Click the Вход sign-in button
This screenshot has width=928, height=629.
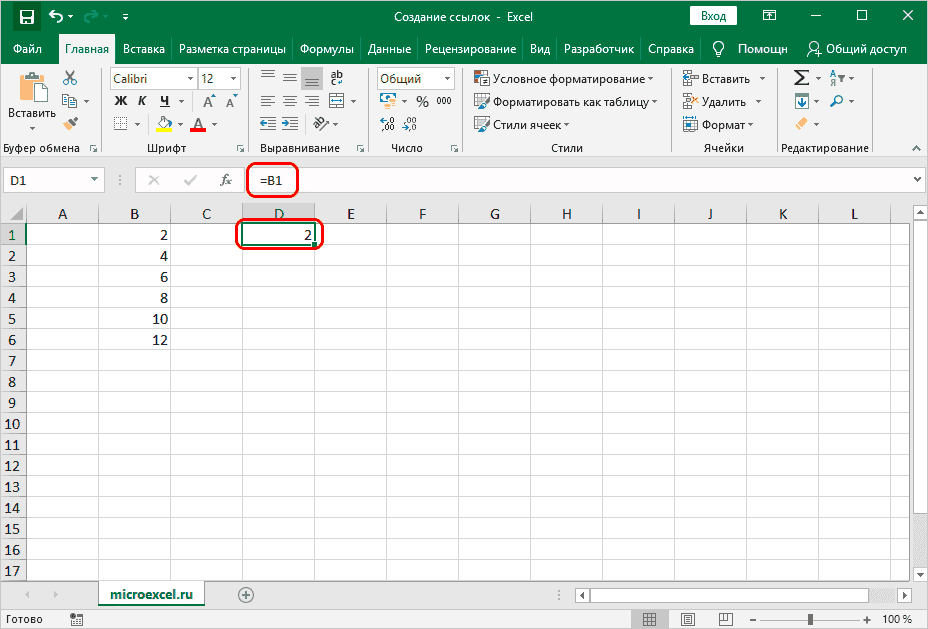[713, 17]
